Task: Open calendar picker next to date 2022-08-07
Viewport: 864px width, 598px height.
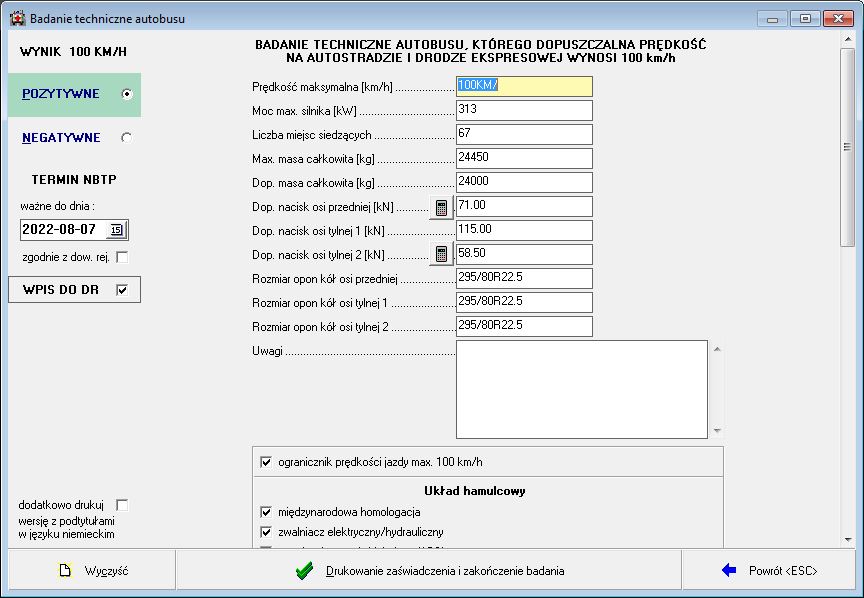Action: 116,230
